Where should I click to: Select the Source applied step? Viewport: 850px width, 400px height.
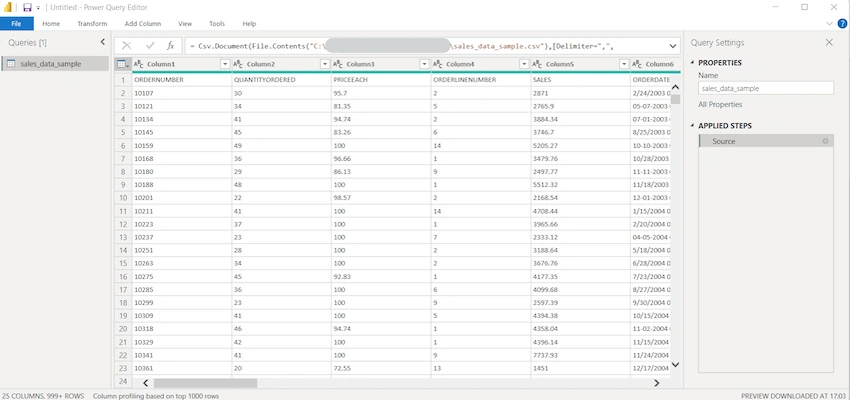[x=765, y=141]
